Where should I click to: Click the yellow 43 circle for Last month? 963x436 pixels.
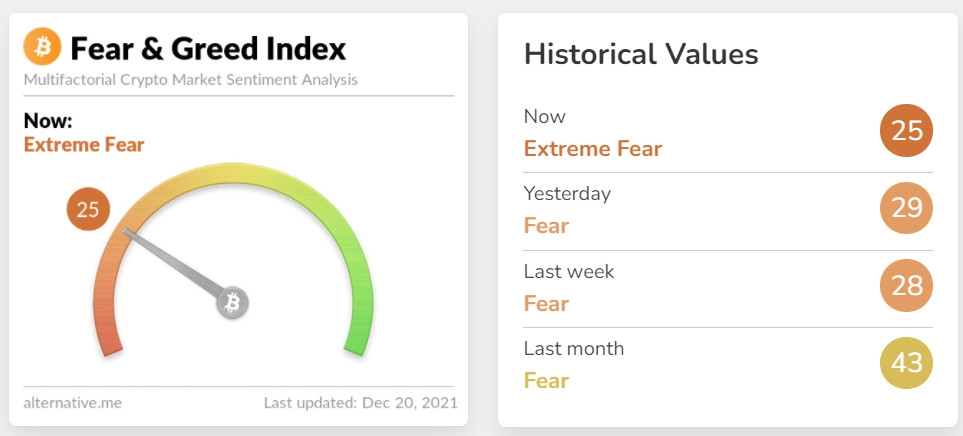click(x=906, y=363)
